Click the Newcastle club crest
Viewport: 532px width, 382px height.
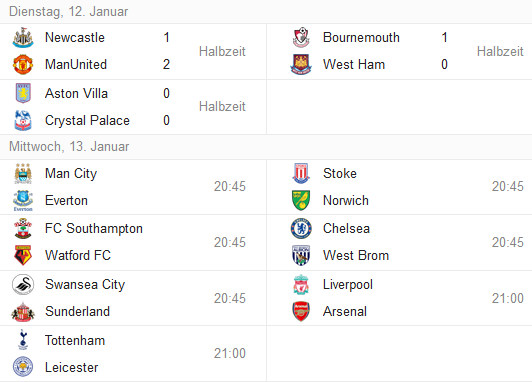coord(23,38)
